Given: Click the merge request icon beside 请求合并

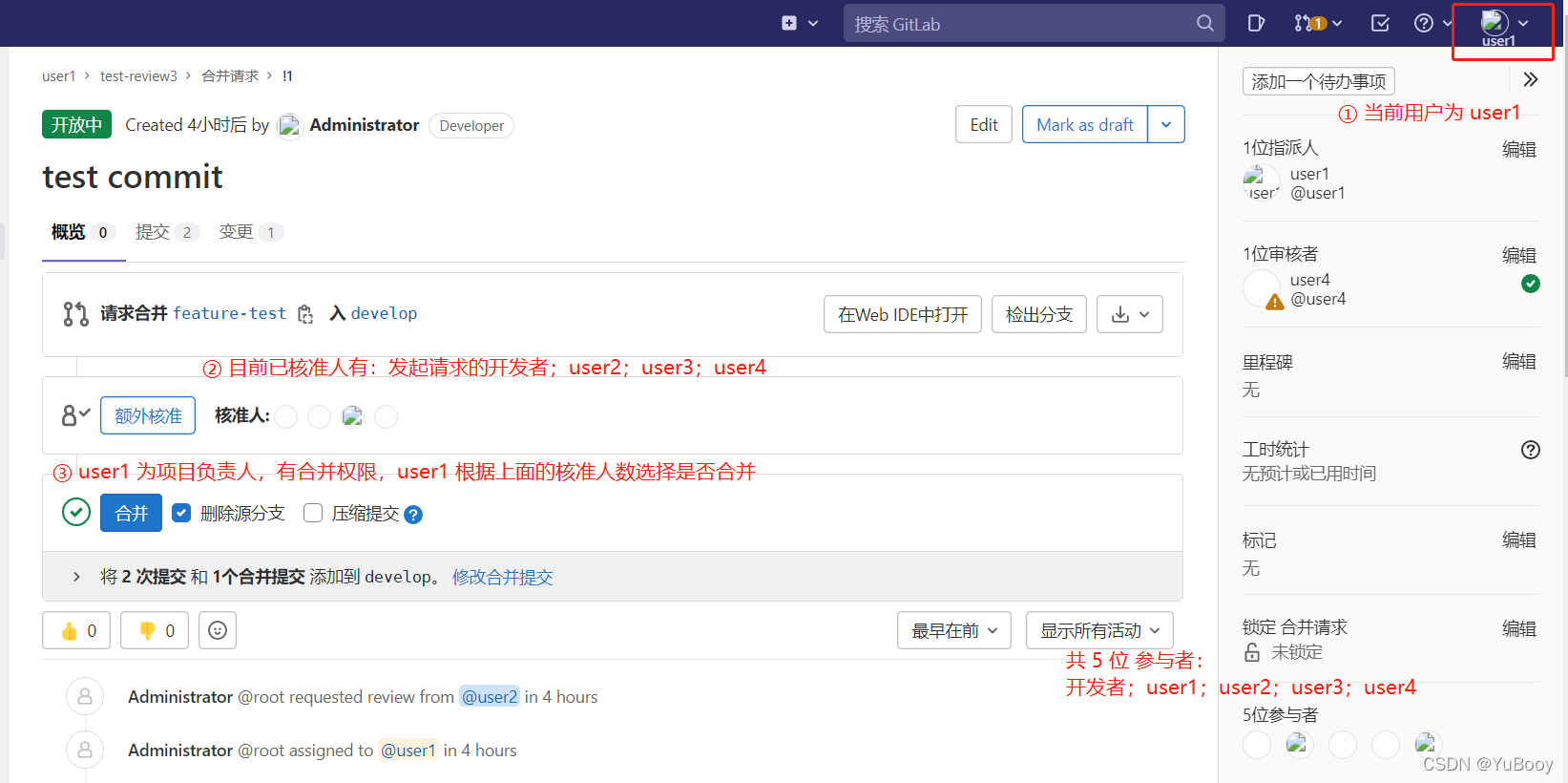Looking at the screenshot, I should [75, 314].
